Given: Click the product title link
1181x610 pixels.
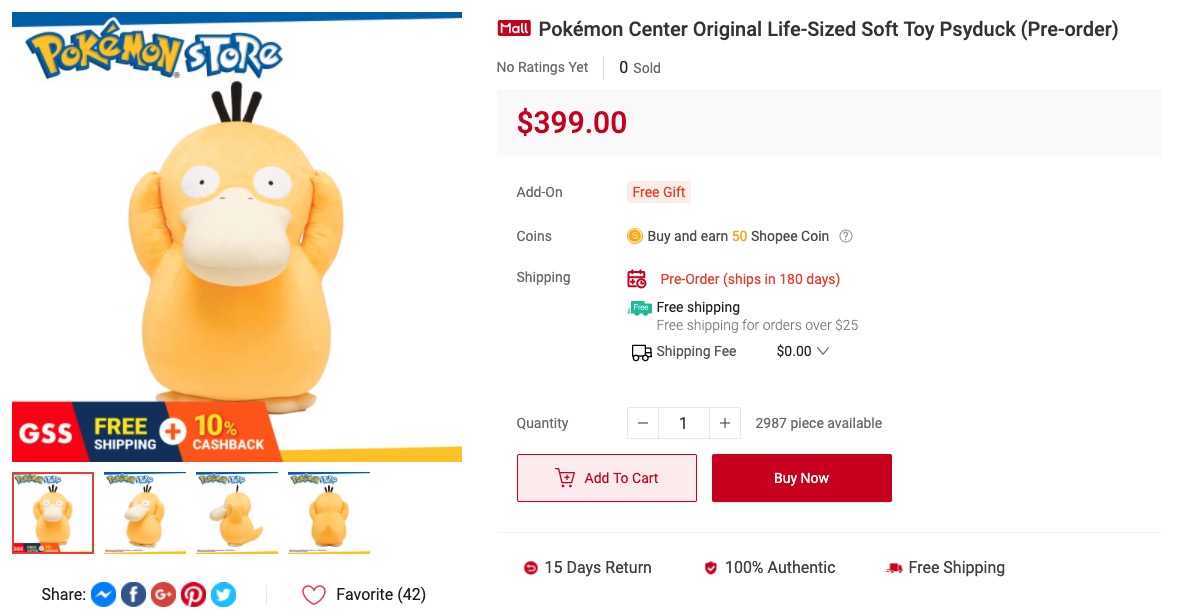Looking at the screenshot, I should [828, 29].
